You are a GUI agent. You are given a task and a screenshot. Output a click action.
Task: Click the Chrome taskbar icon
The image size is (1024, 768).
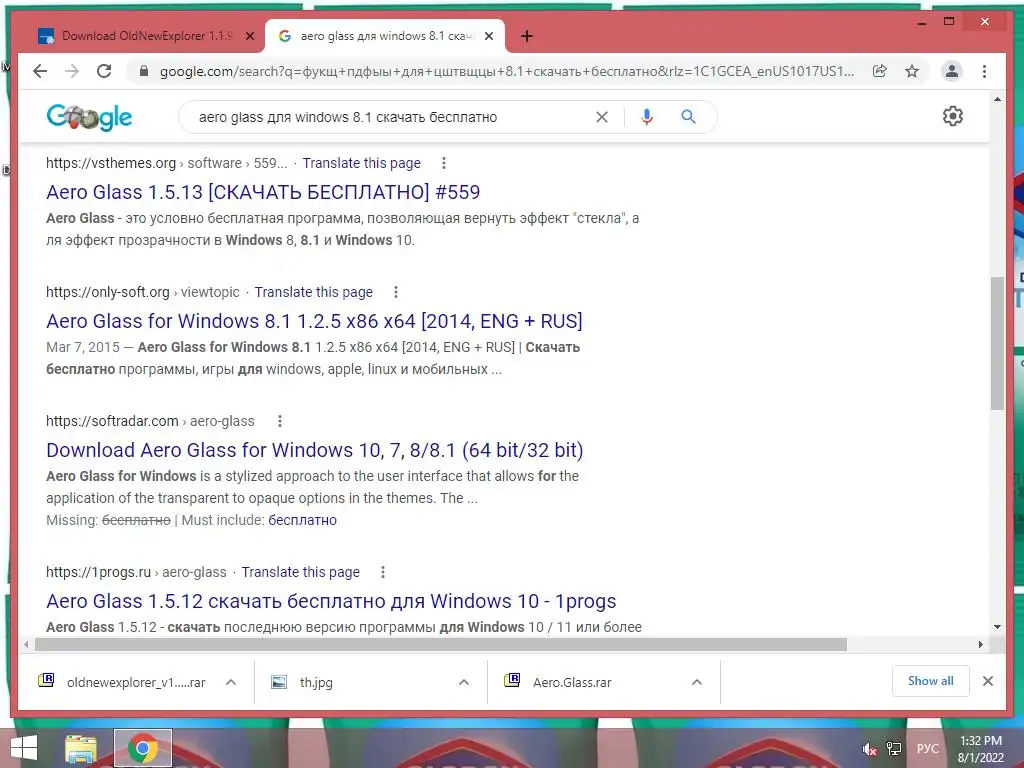[x=143, y=748]
